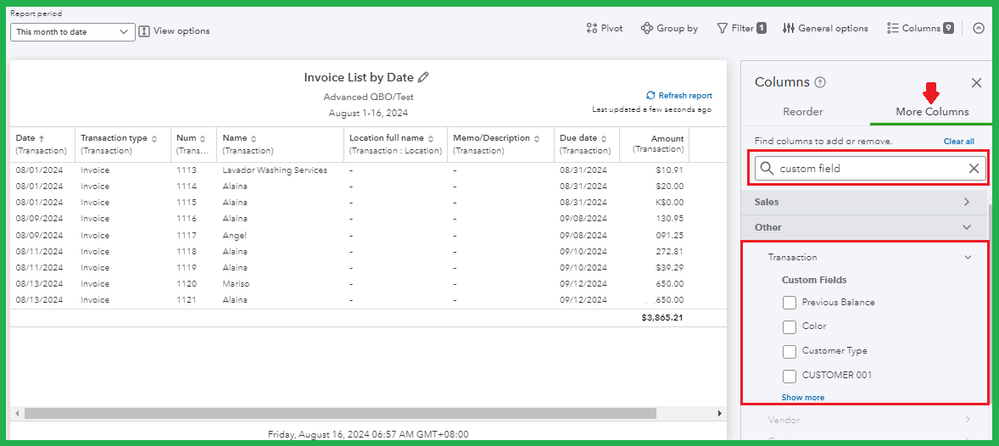Click the Refresh report link
The image size is (999, 446).
click(x=679, y=96)
